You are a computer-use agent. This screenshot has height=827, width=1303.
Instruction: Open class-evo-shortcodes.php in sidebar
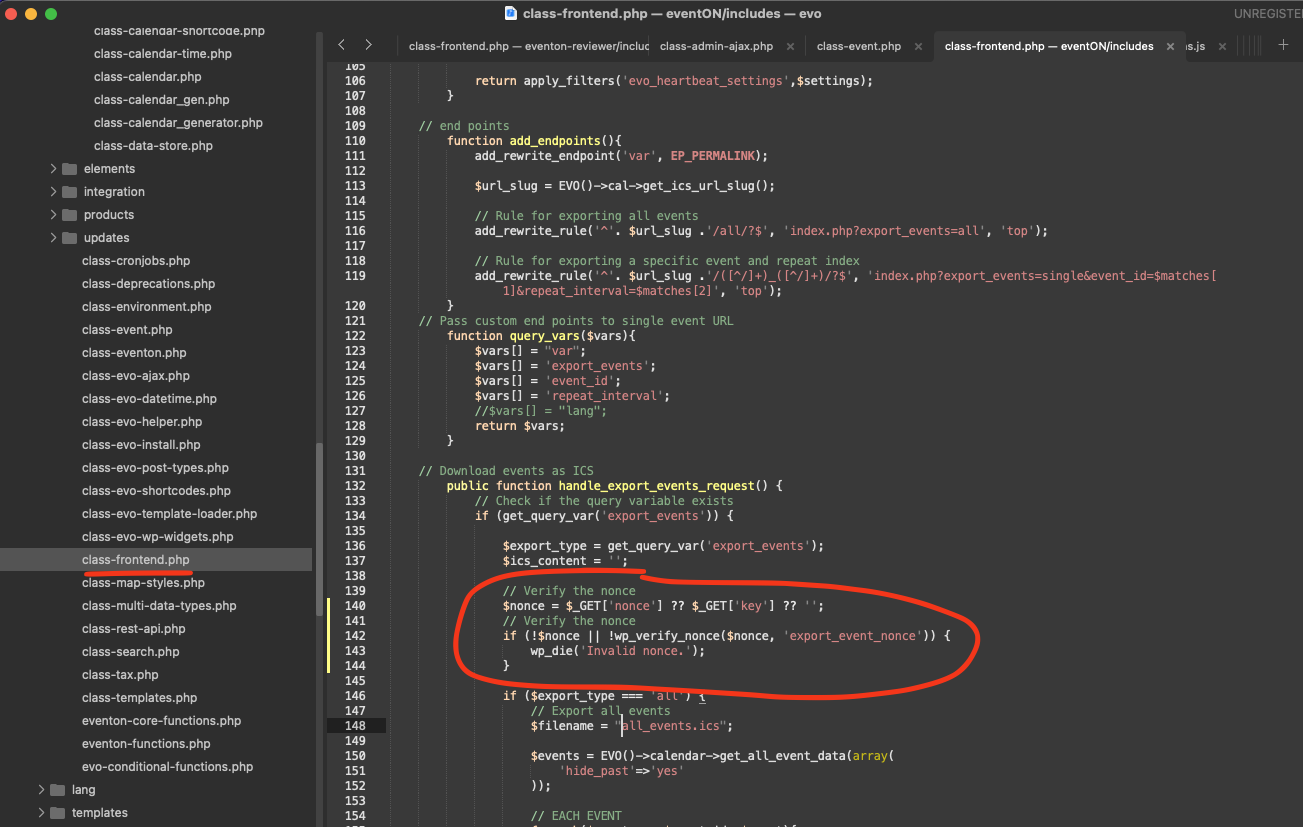[x=156, y=491]
